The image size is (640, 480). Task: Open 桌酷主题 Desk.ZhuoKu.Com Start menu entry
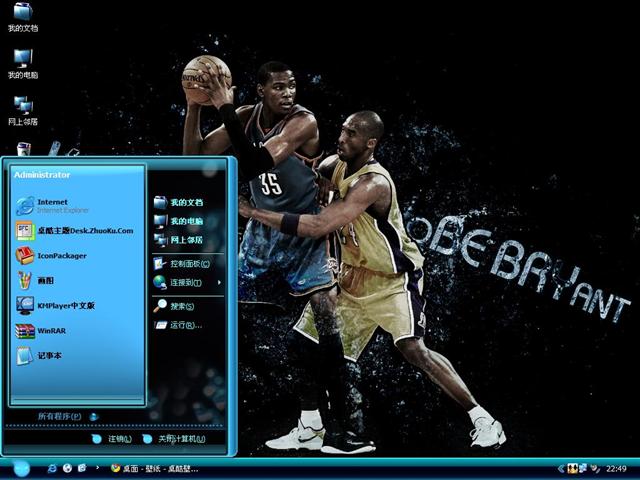tap(75, 231)
